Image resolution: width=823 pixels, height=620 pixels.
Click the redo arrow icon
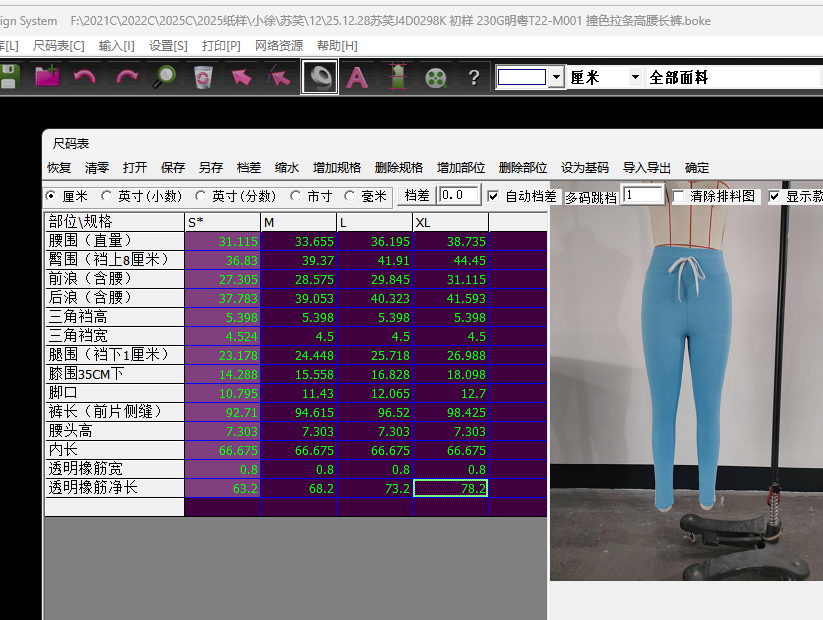point(126,77)
